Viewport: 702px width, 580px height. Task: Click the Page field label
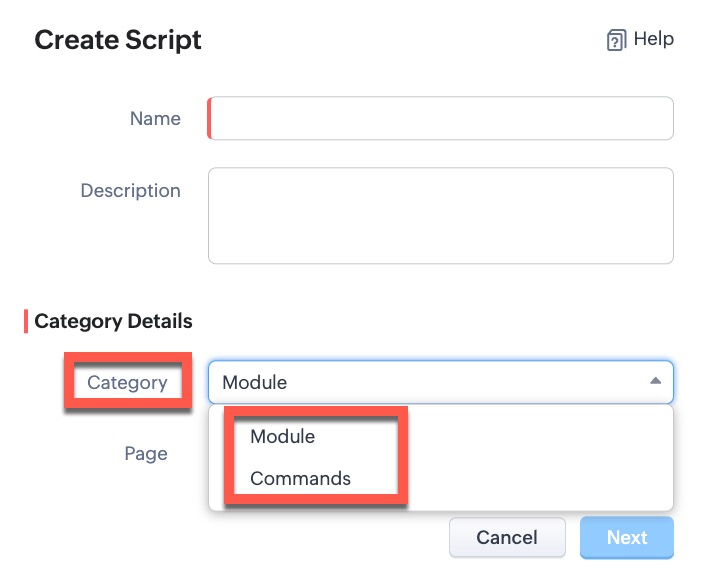pyautogui.click(x=146, y=453)
